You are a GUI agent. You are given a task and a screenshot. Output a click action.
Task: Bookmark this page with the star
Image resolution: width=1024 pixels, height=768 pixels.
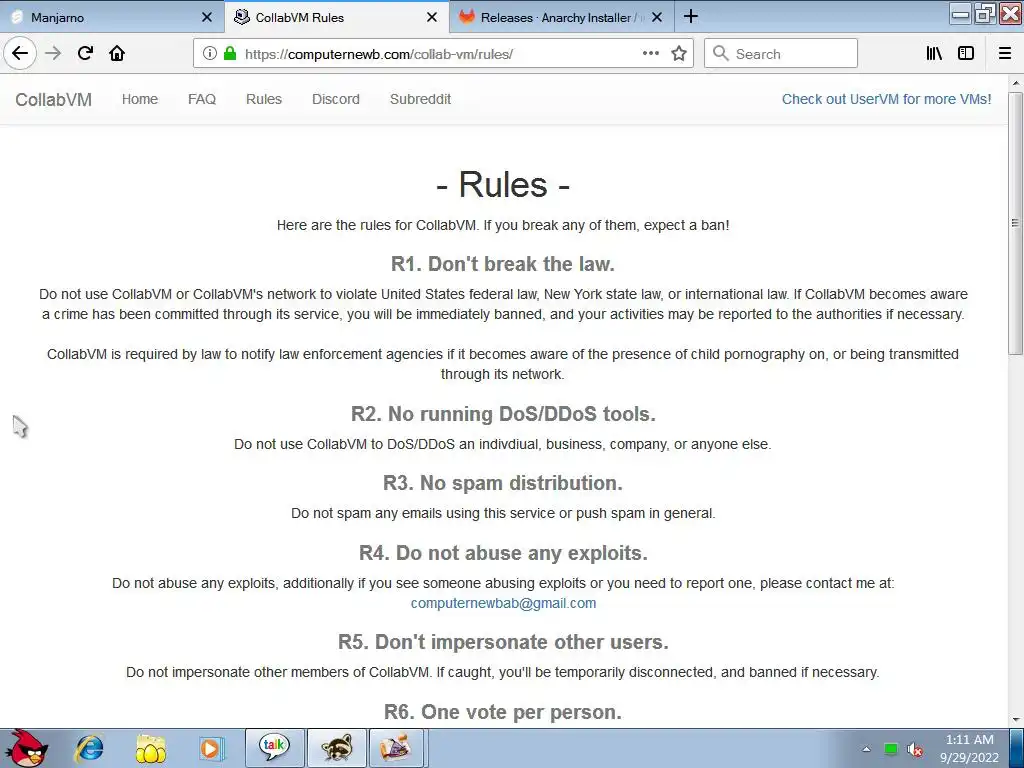click(679, 54)
